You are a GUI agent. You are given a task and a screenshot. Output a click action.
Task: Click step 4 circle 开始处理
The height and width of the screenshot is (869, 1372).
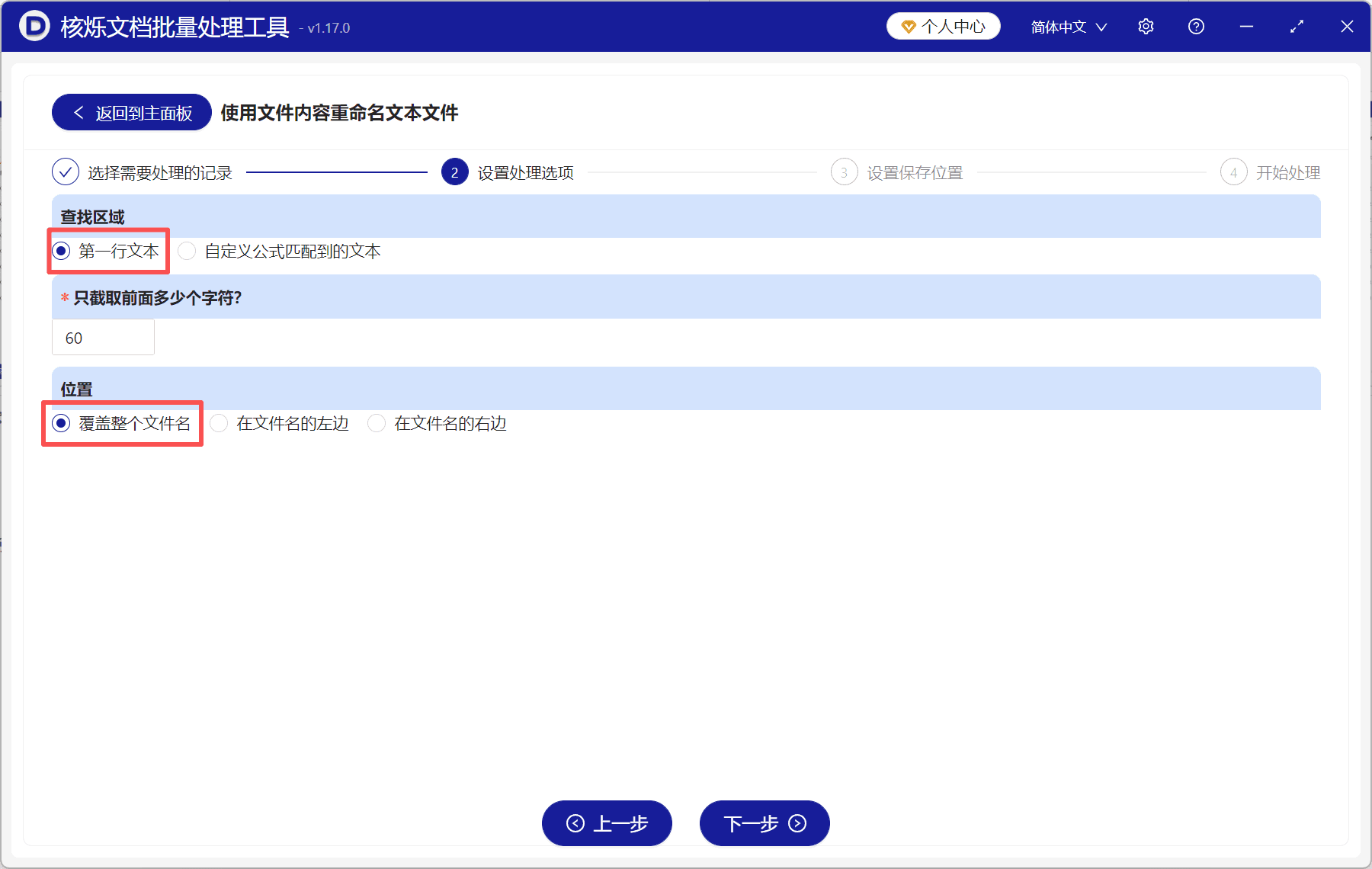[1234, 172]
